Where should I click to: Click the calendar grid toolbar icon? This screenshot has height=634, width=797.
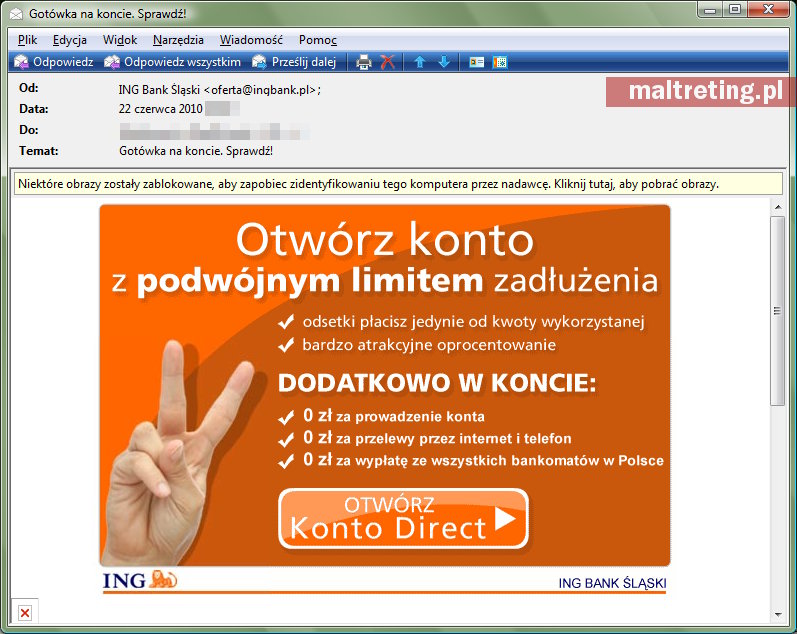click(x=500, y=62)
